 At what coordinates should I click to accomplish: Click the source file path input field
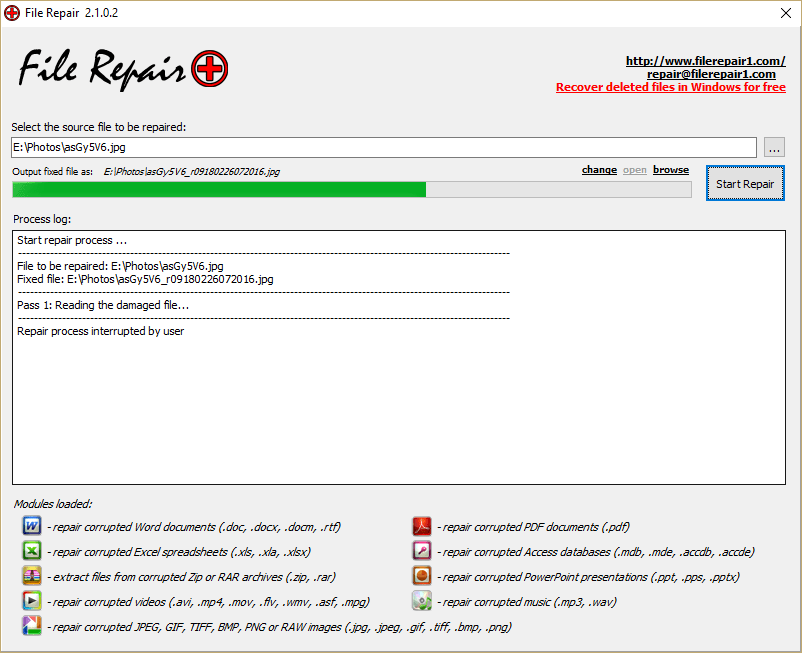[384, 147]
